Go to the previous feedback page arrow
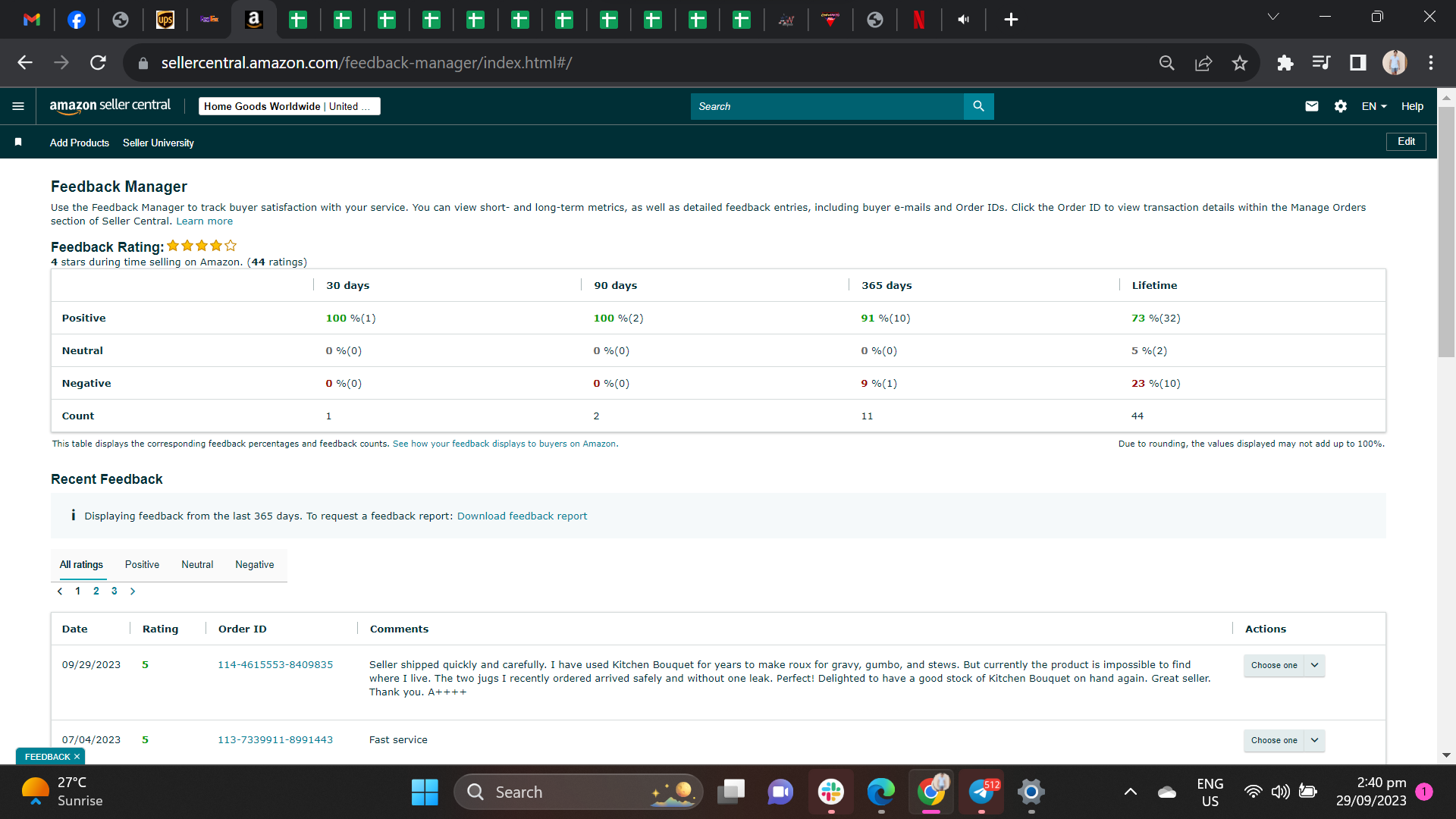Screen dimensions: 1456x819 60,591
